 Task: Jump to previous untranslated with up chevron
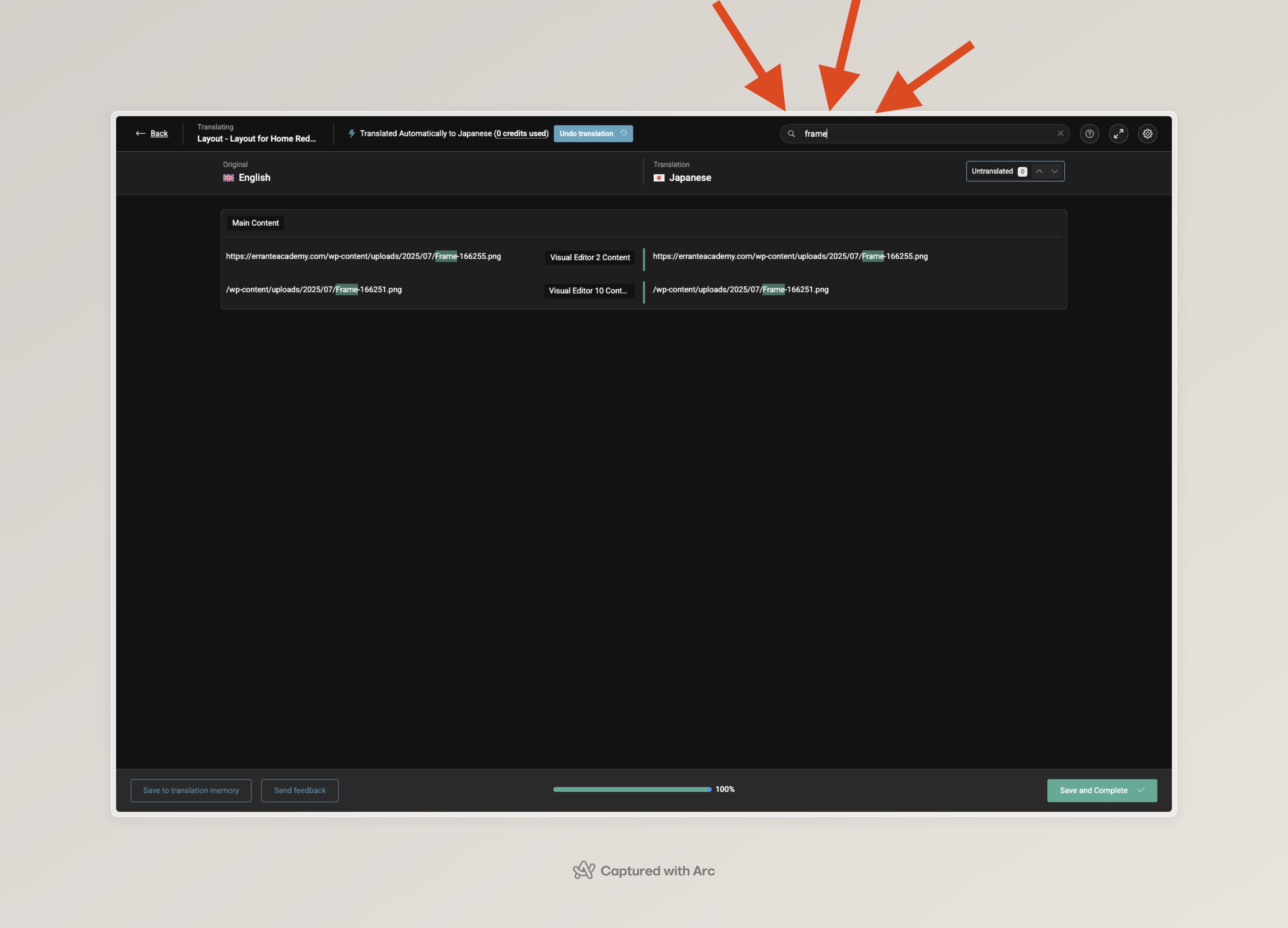(x=1039, y=171)
